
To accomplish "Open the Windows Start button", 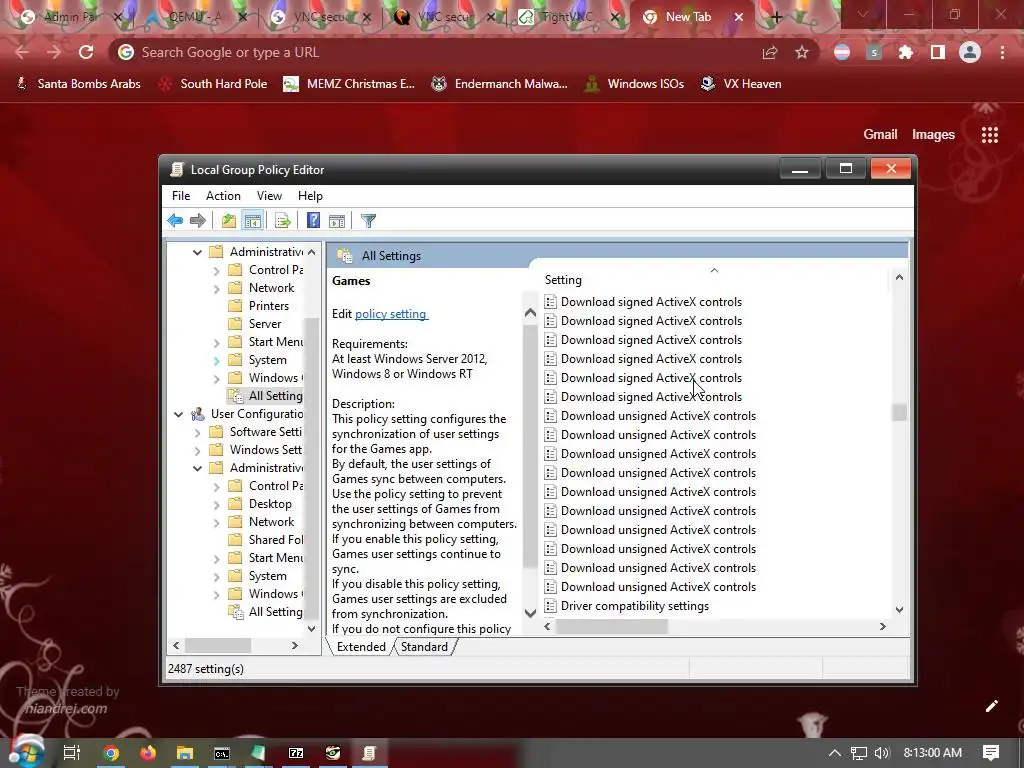I will (26, 752).
